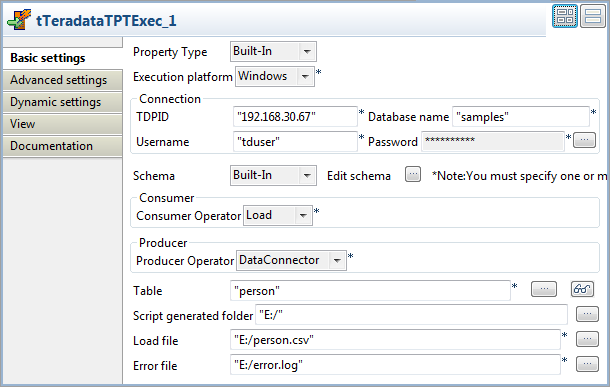
Task: Click the Edit schema label
Action: [359, 176]
